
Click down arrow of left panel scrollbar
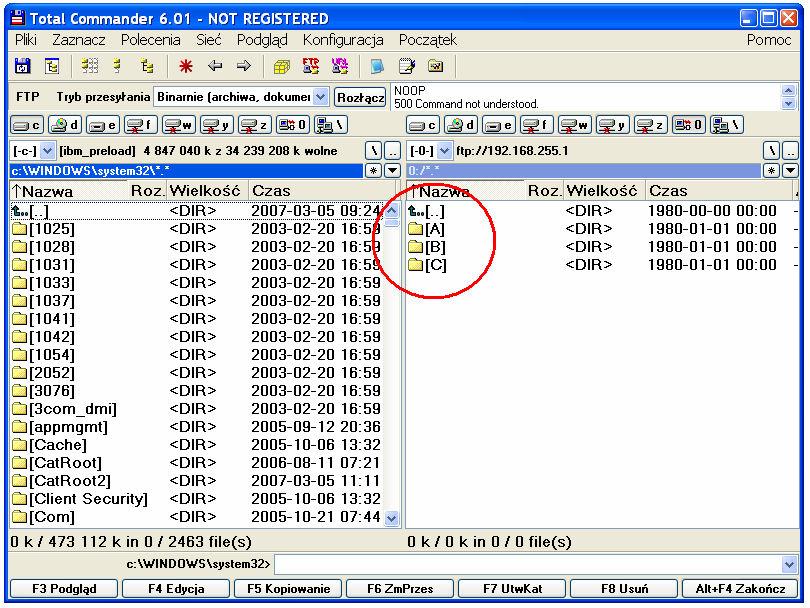(x=392, y=518)
